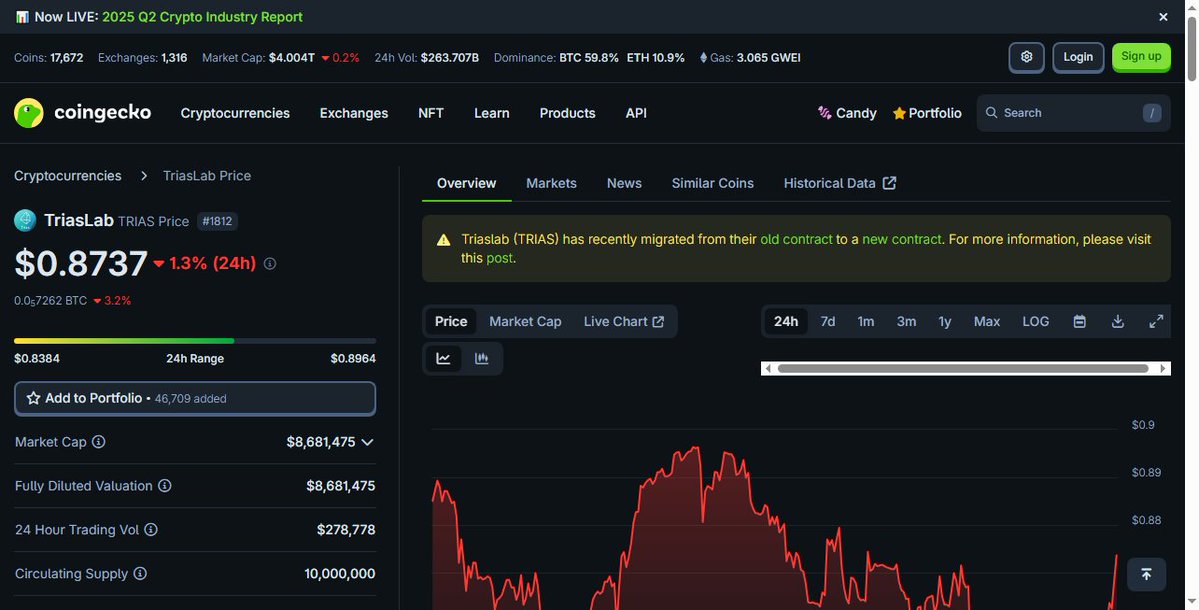Click the chart scrollbar left arrow
The width and height of the screenshot is (1199, 610).
tap(768, 368)
